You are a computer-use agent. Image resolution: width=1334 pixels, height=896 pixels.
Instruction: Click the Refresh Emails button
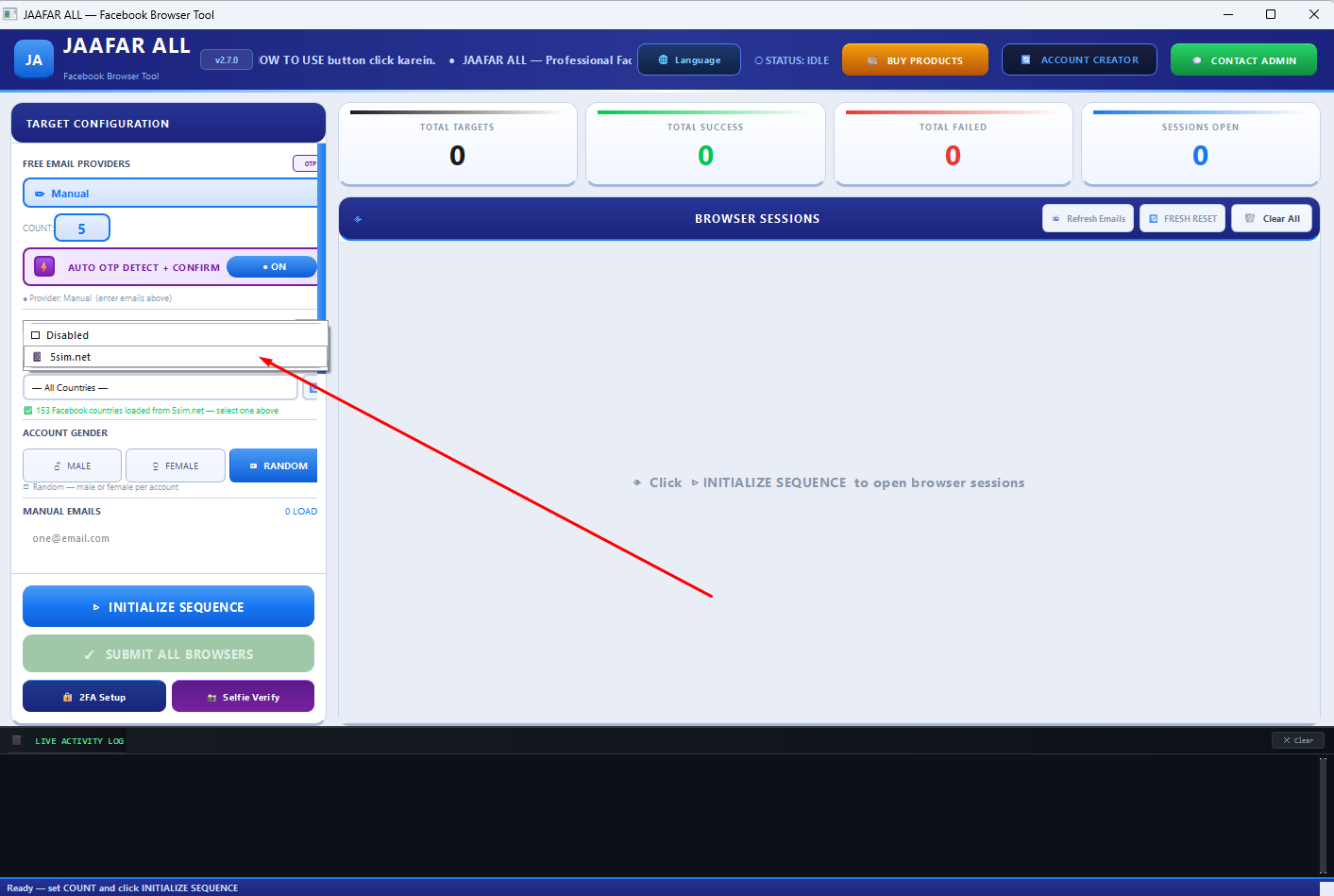coord(1088,218)
